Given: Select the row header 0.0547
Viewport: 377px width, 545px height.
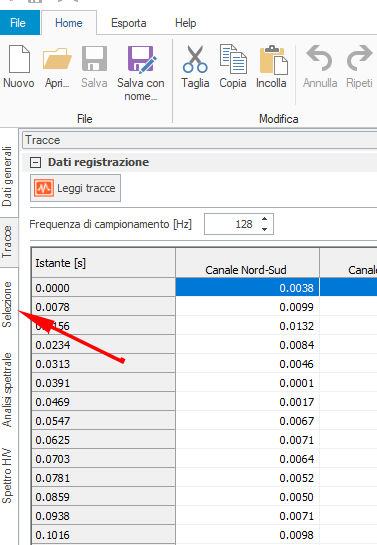Looking at the screenshot, I should click(103, 421).
